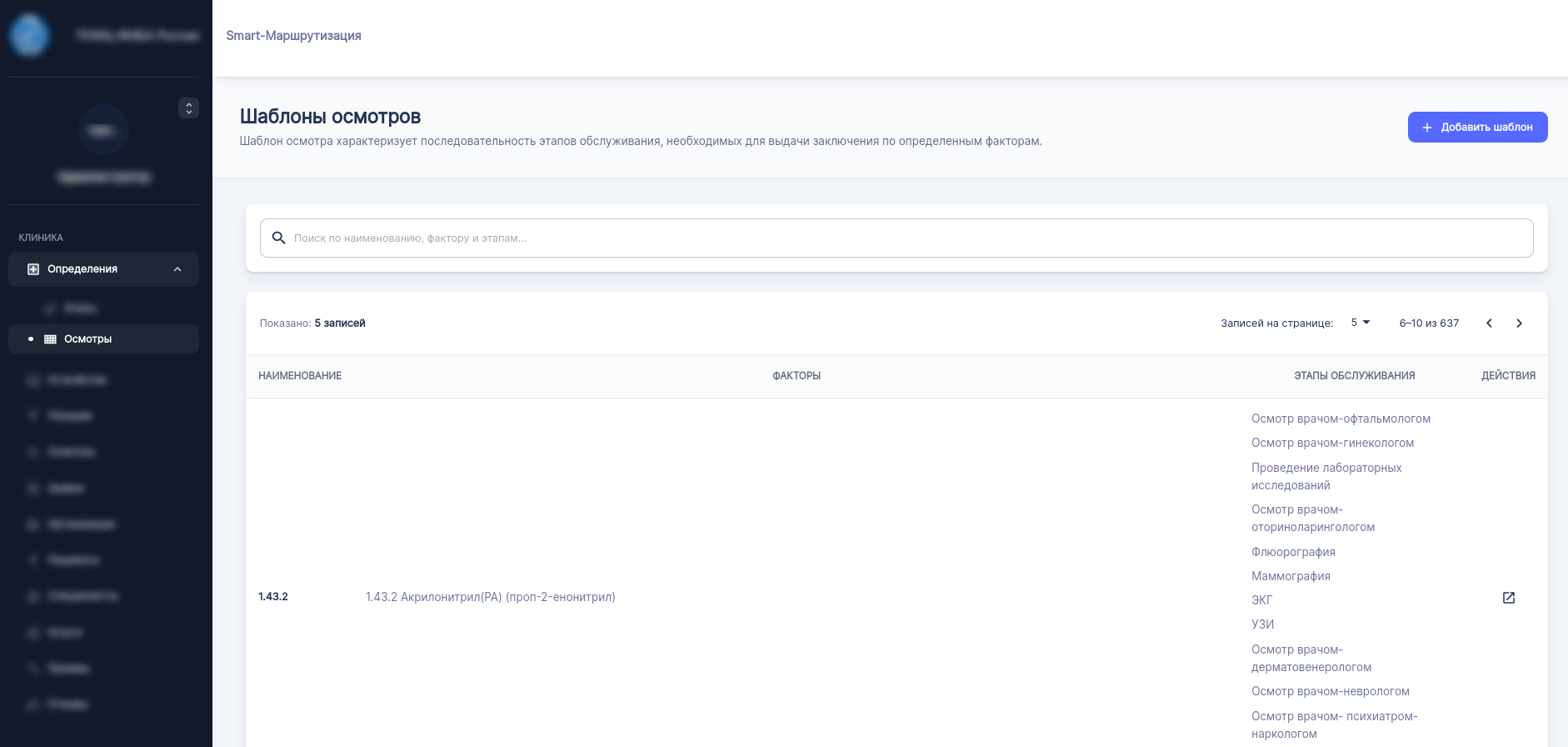Focus the template search input field
1568x747 pixels.
pyautogui.click(x=908, y=238)
